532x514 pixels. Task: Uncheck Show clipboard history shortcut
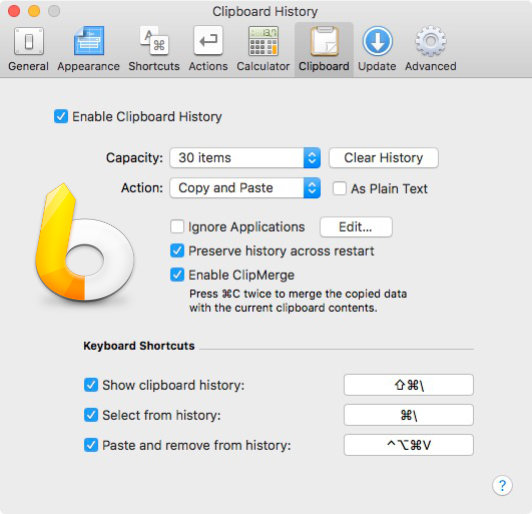coord(91,385)
